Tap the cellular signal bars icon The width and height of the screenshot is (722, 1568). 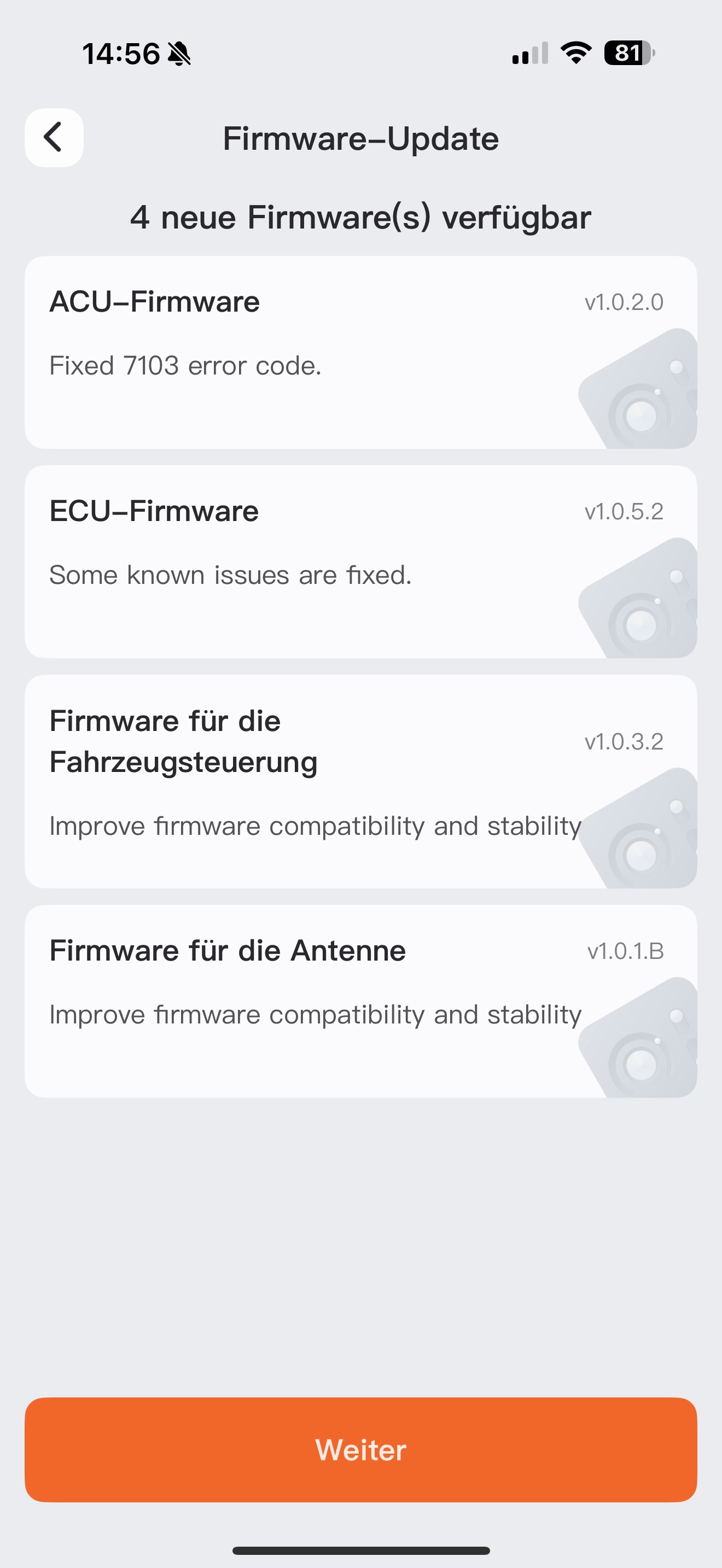click(x=530, y=53)
